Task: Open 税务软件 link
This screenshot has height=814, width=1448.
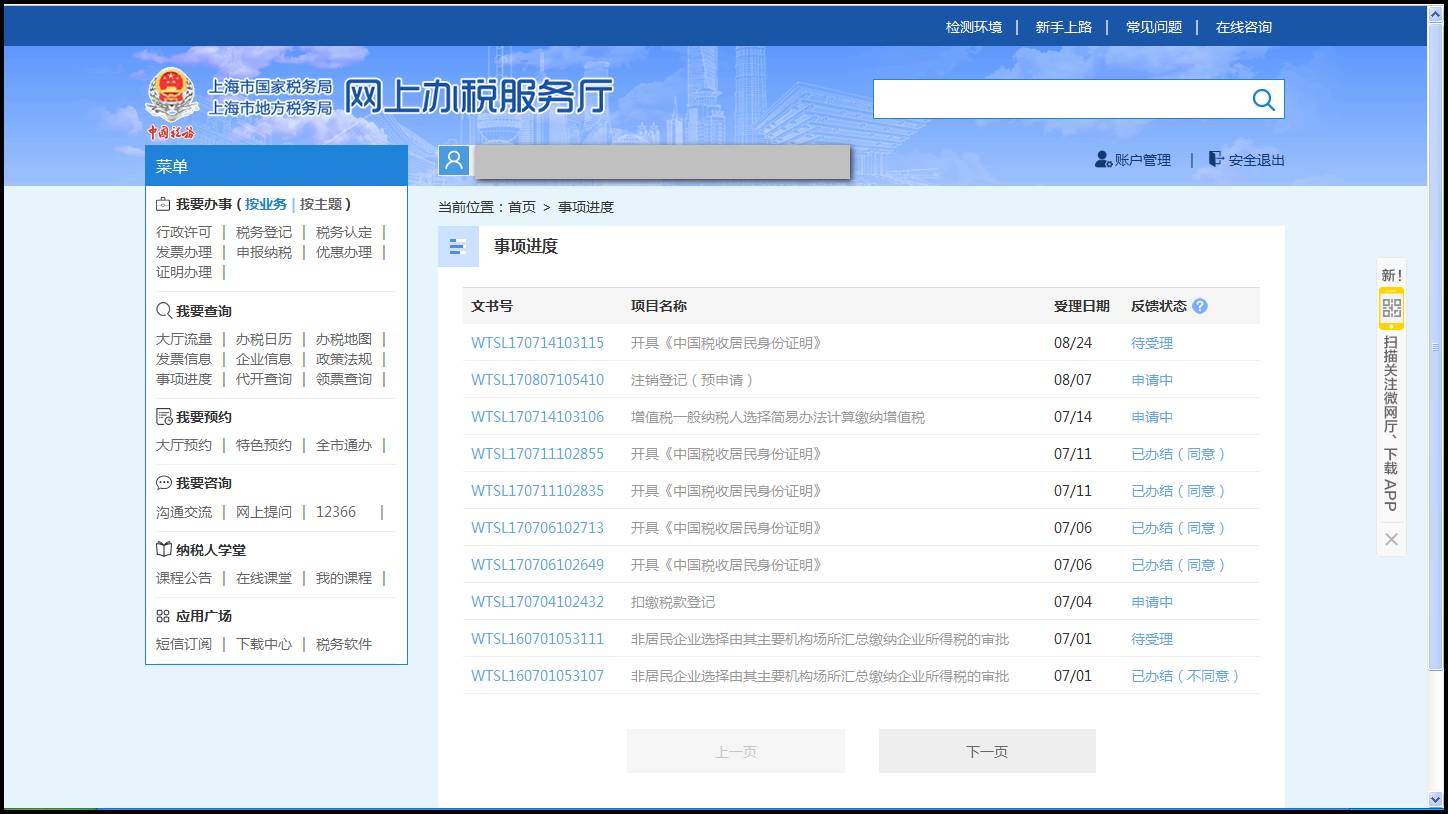Action: click(x=344, y=644)
